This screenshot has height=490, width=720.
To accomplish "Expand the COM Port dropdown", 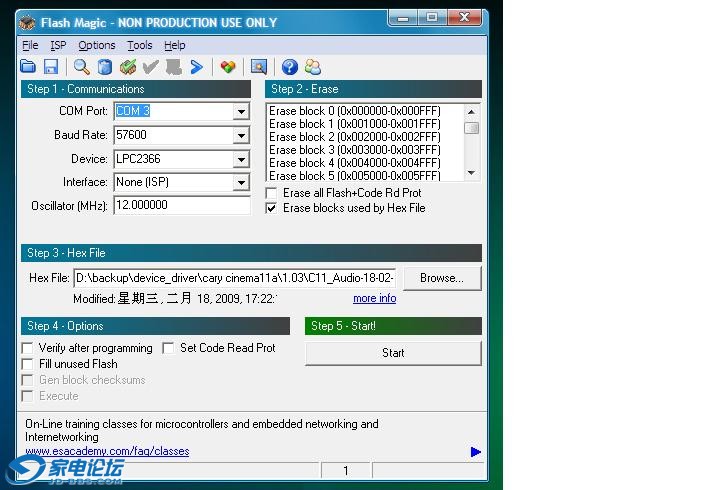I will tap(241, 111).
